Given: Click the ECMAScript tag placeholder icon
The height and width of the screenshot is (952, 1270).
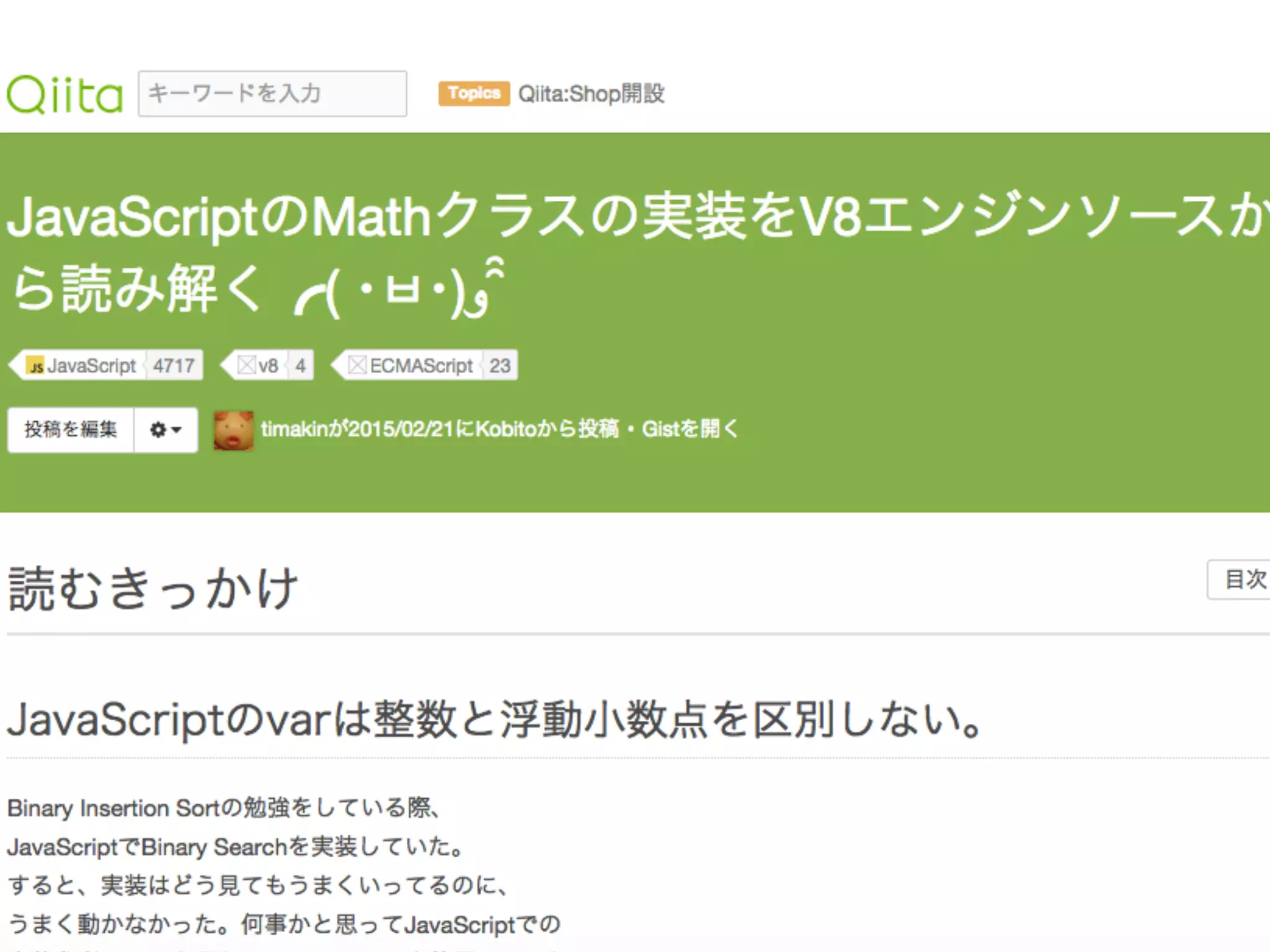Looking at the screenshot, I should tap(357, 366).
